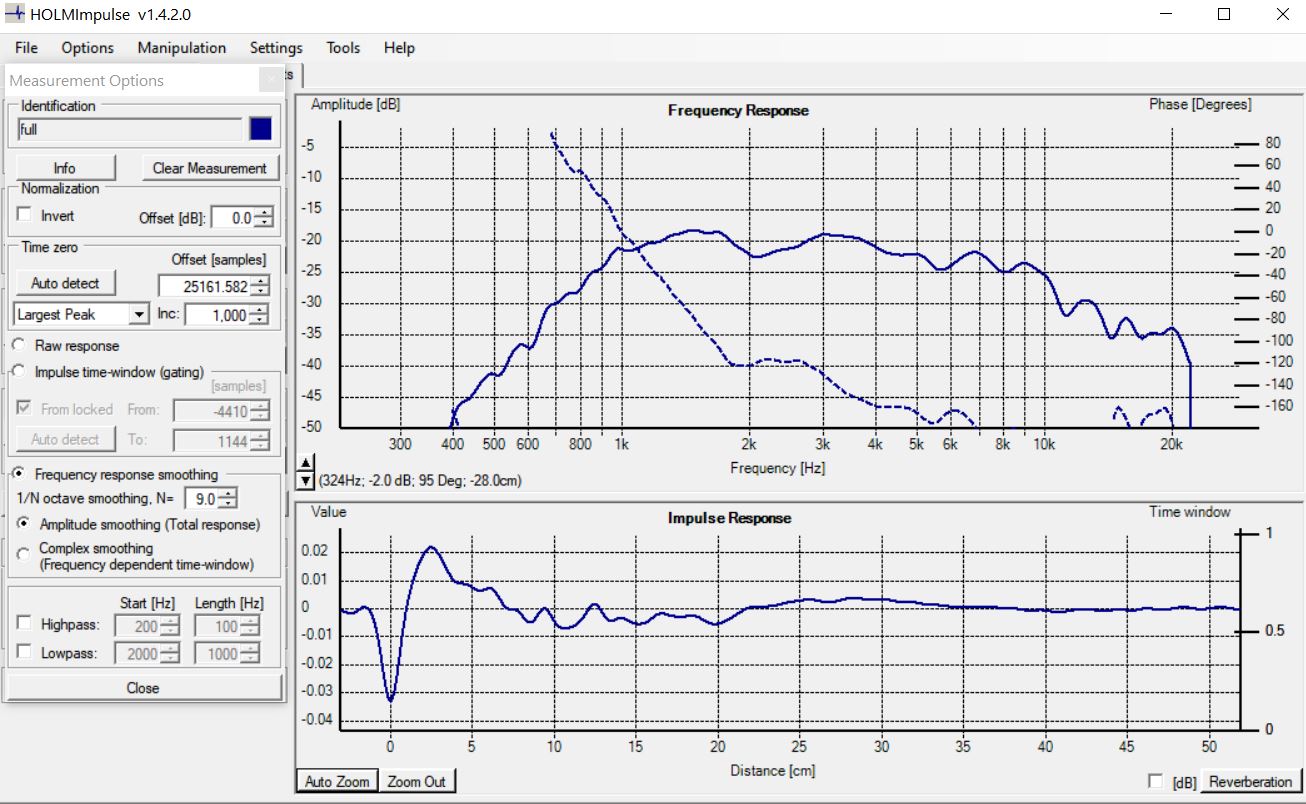The width and height of the screenshot is (1306, 804).
Task: Click the Inc field showing 1,000
Action: click(219, 315)
